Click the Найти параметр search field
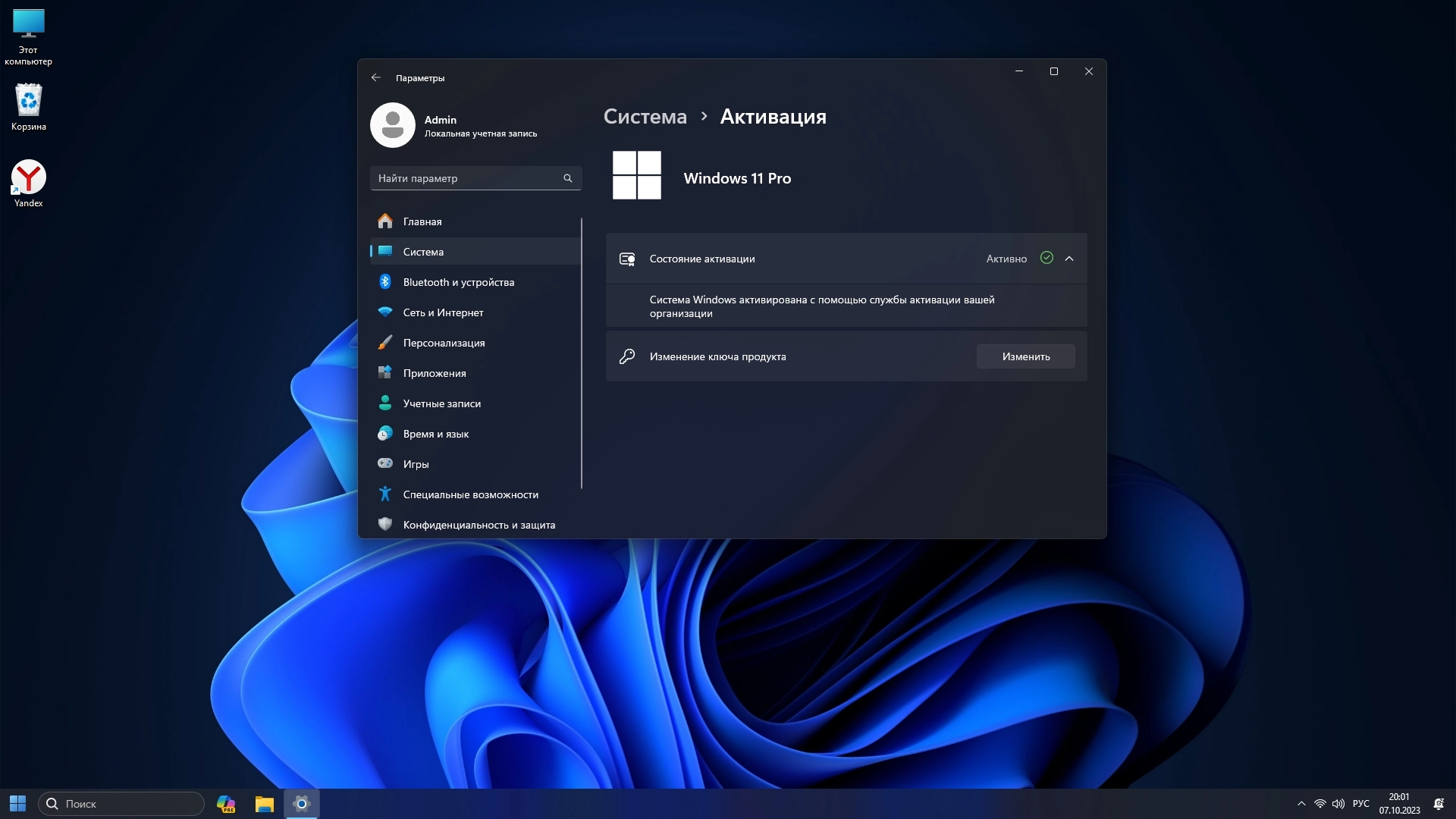 coord(466,178)
